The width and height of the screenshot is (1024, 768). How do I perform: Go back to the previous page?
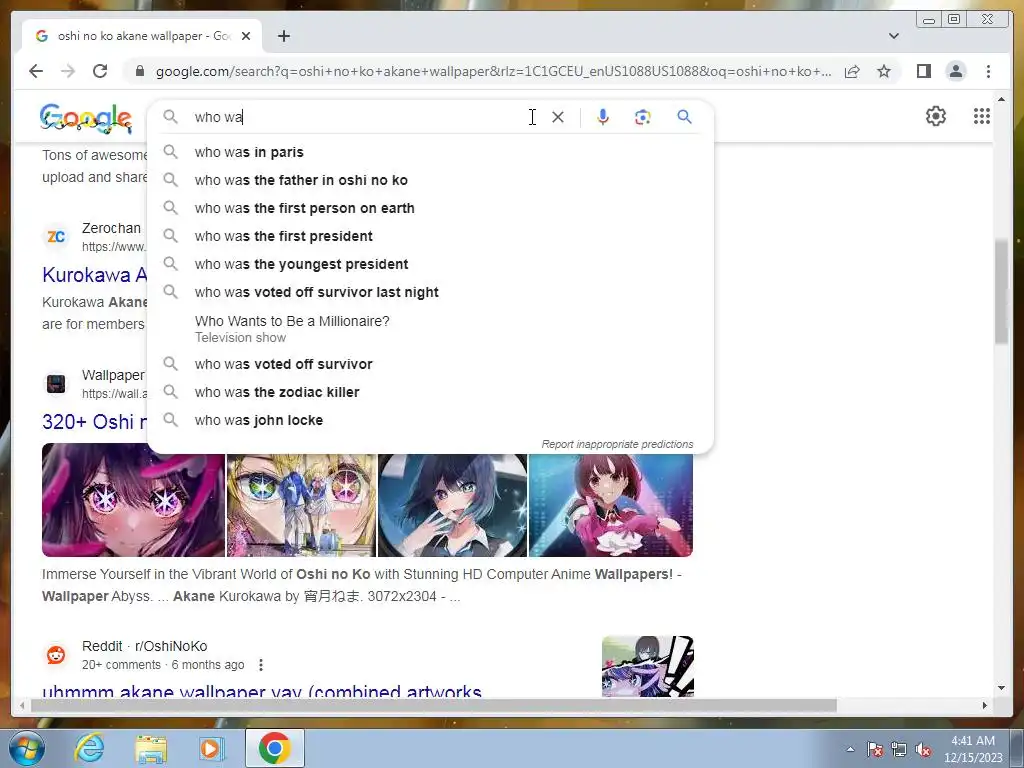click(36, 71)
